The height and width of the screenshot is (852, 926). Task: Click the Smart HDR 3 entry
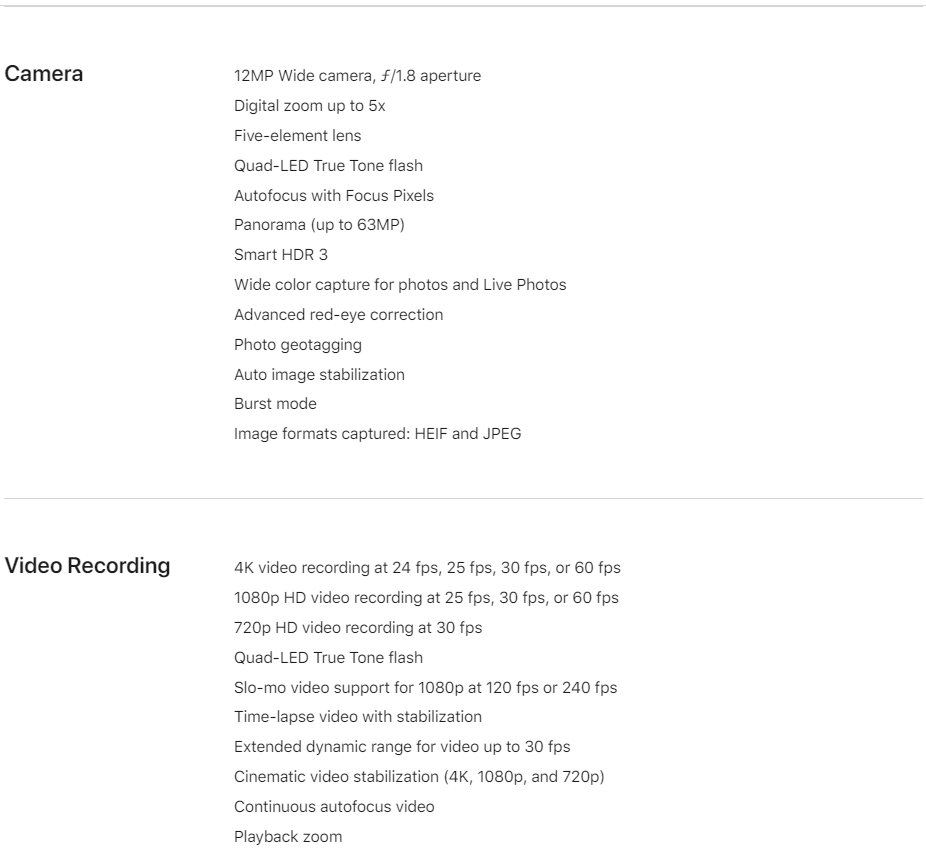tap(281, 254)
